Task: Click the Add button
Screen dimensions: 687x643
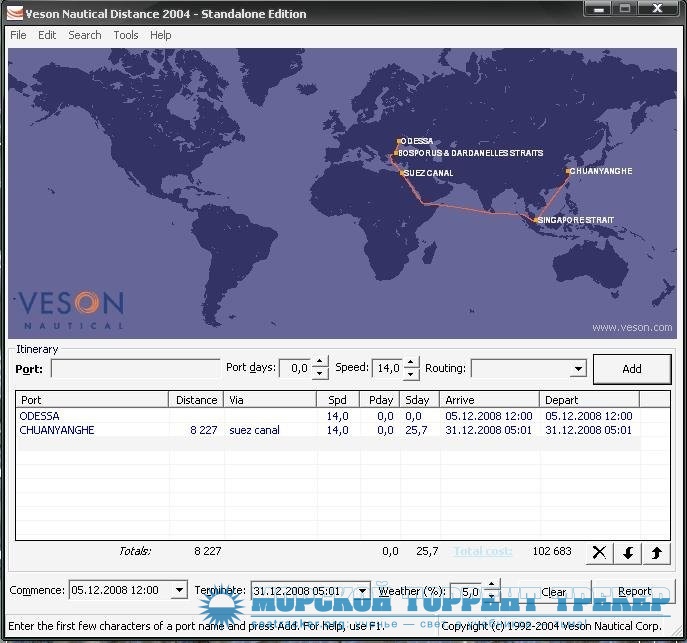Action: tap(632, 369)
